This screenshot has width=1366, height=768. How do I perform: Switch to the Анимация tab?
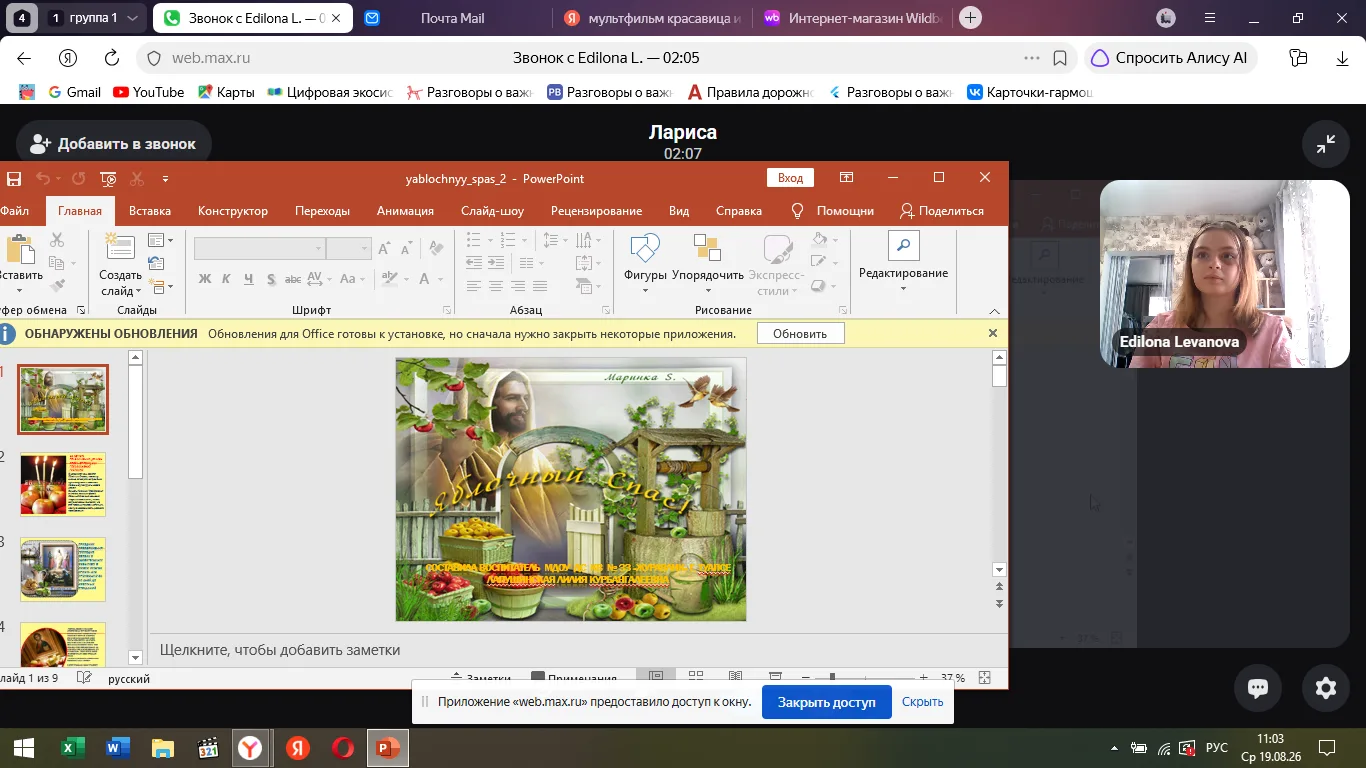[405, 211]
